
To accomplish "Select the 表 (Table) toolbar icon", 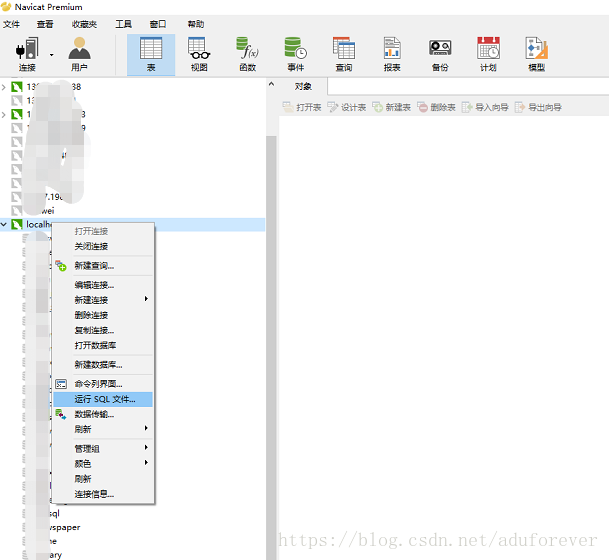I will (151, 55).
